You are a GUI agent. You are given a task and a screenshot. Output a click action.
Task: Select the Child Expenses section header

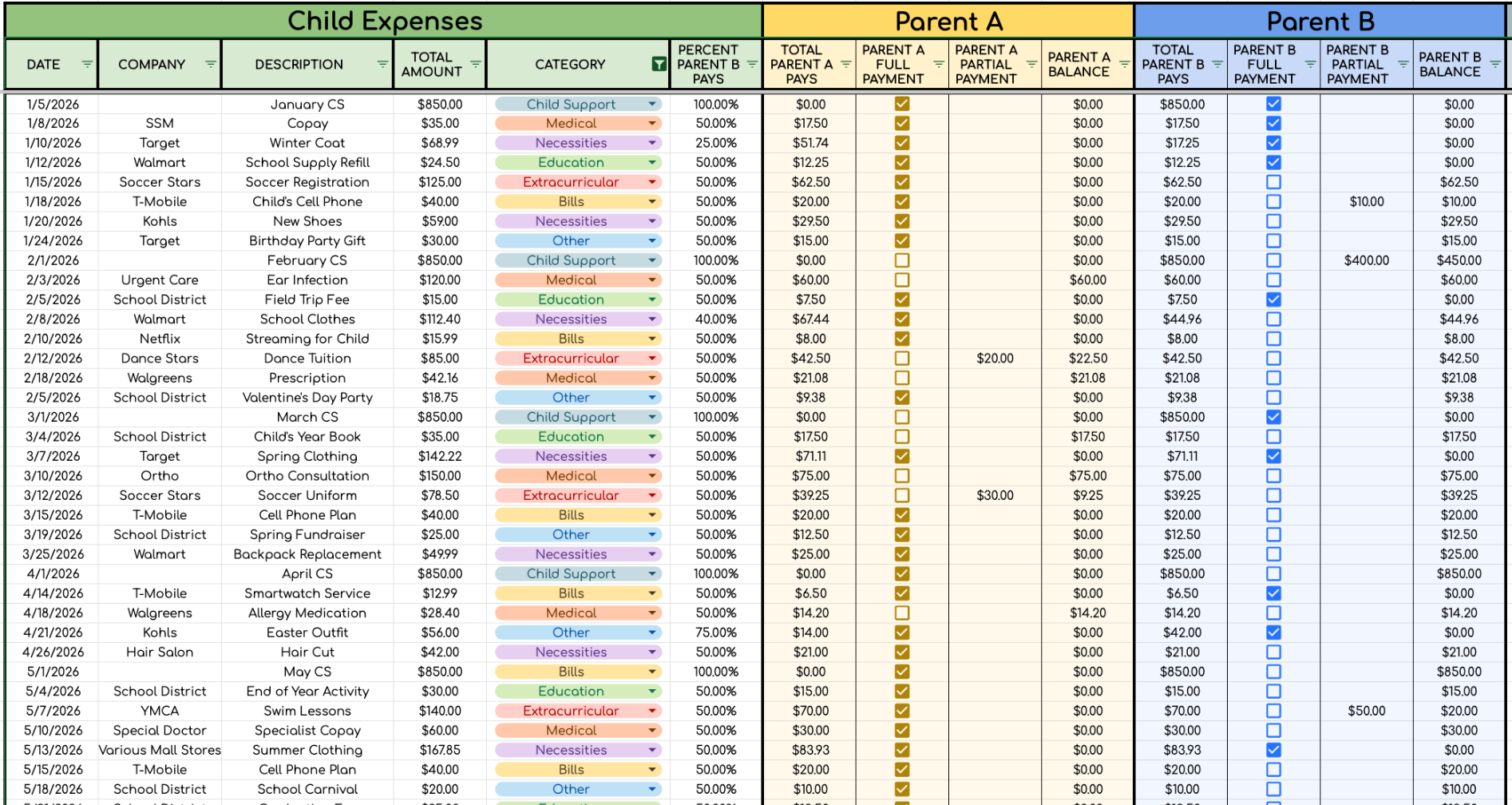[x=384, y=21]
